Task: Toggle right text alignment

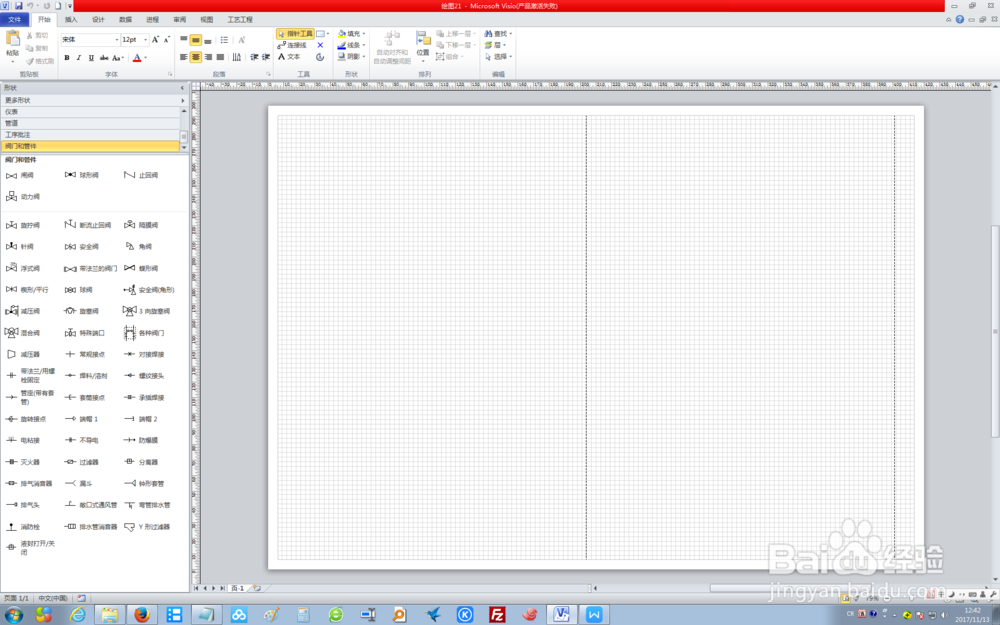Action: [x=208, y=57]
